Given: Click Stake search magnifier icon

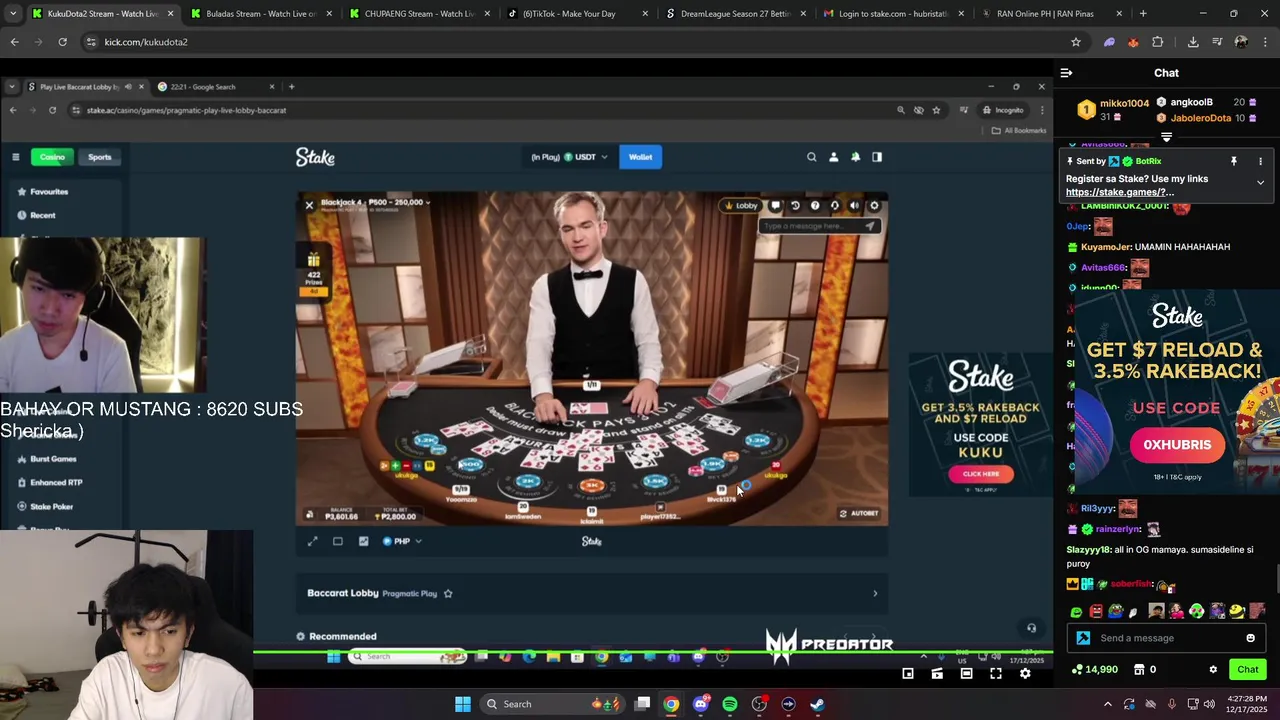Looking at the screenshot, I should 811,157.
